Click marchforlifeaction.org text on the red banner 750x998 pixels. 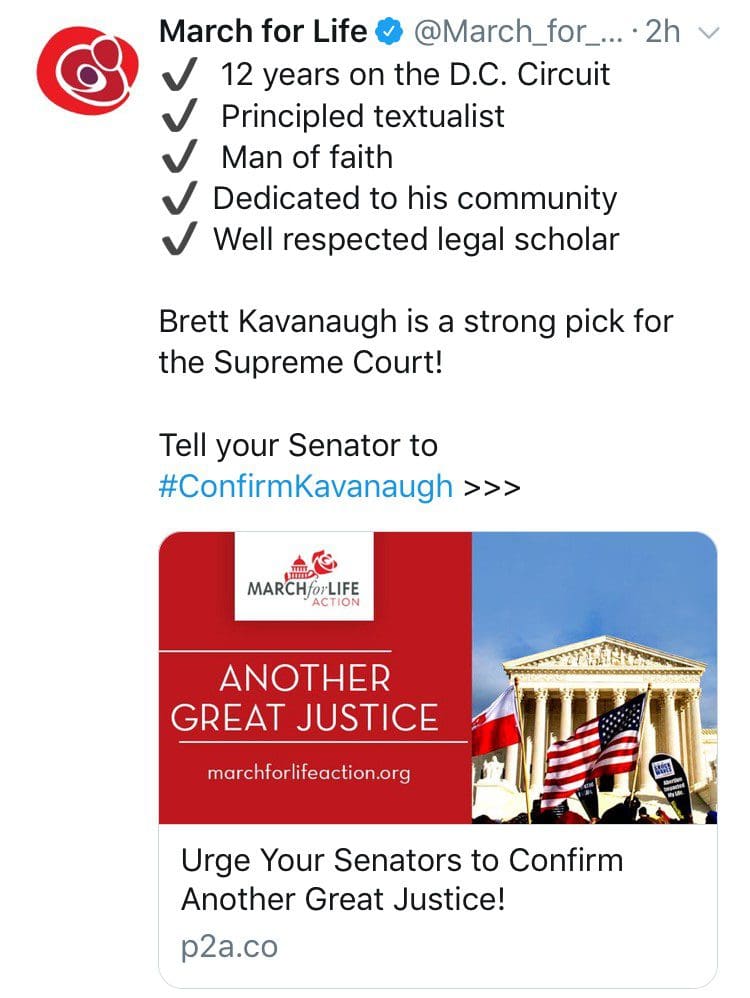pyautogui.click(x=308, y=773)
